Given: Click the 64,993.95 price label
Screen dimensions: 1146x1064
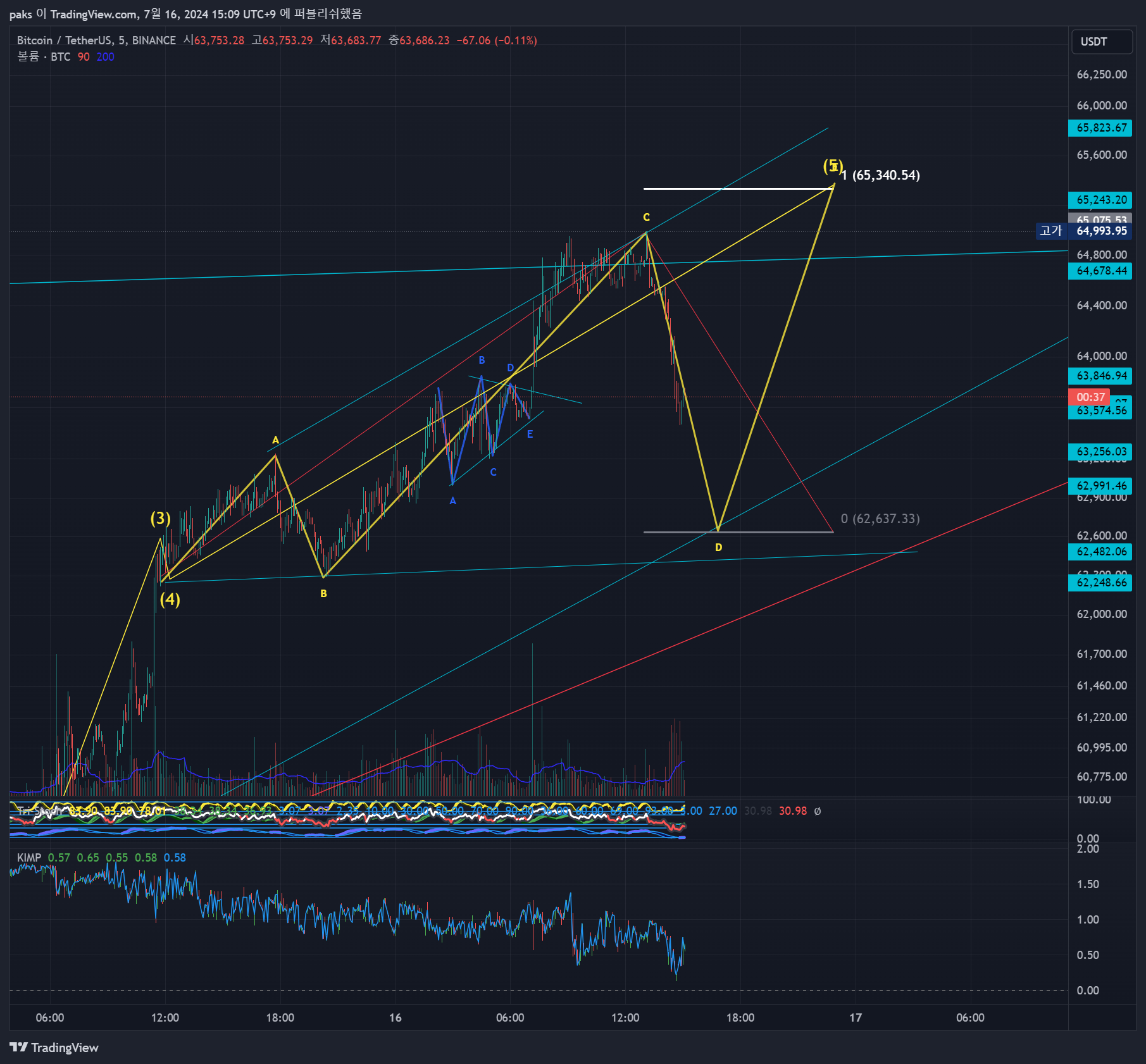Looking at the screenshot, I should pos(1101,231).
